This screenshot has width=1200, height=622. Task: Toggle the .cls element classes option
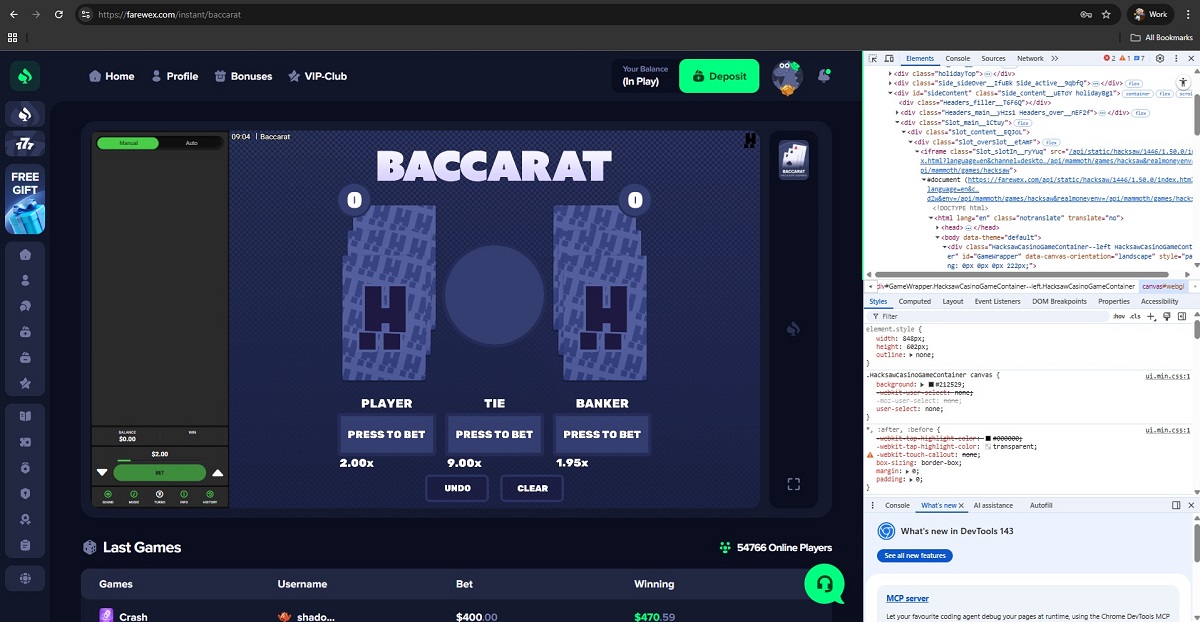[x=1134, y=316]
